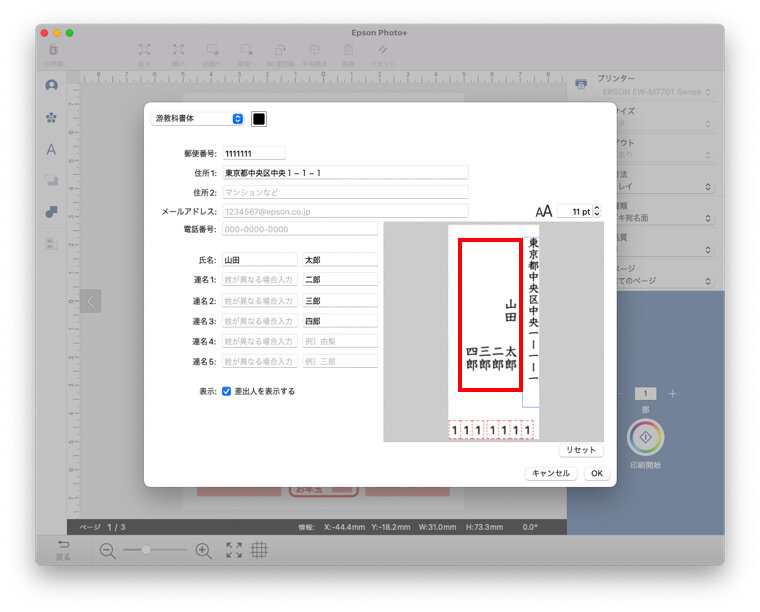The width and height of the screenshot is (760, 612).
Task: Open the black text color swatch
Action: tap(259, 119)
